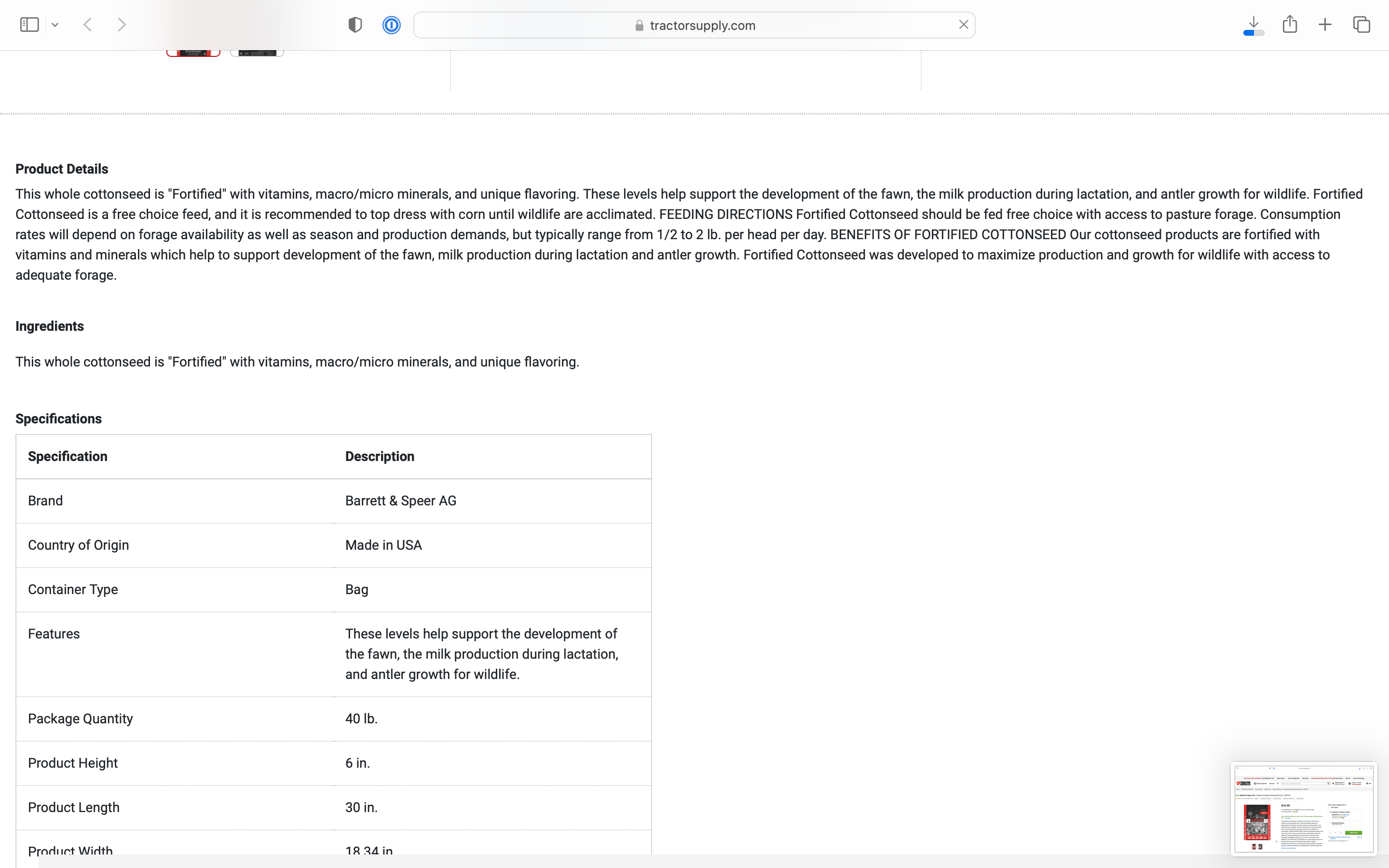Select the Features row label
Screen dimensions: 1389x868
coord(54,634)
